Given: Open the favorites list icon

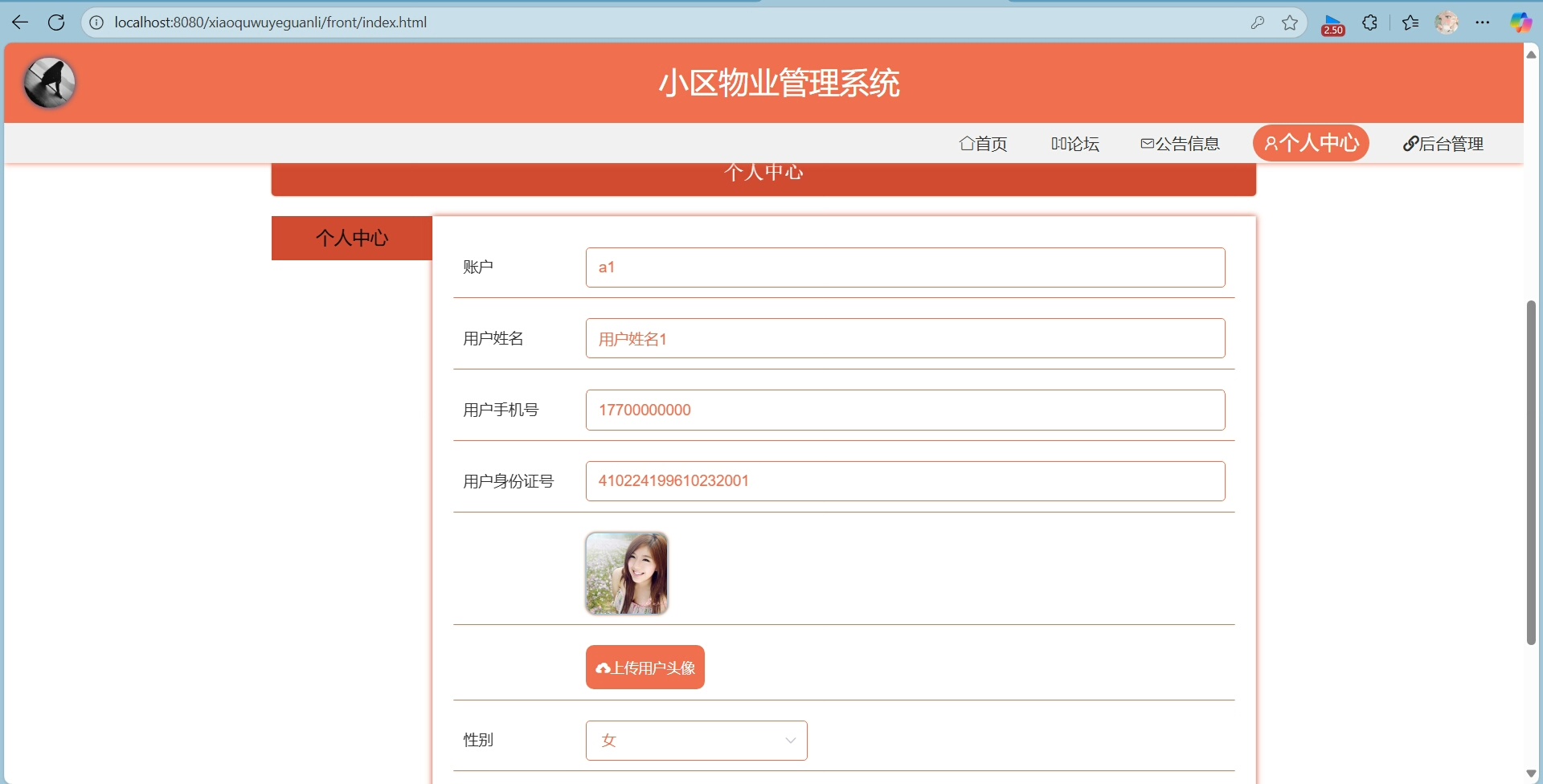Looking at the screenshot, I should 1410,22.
